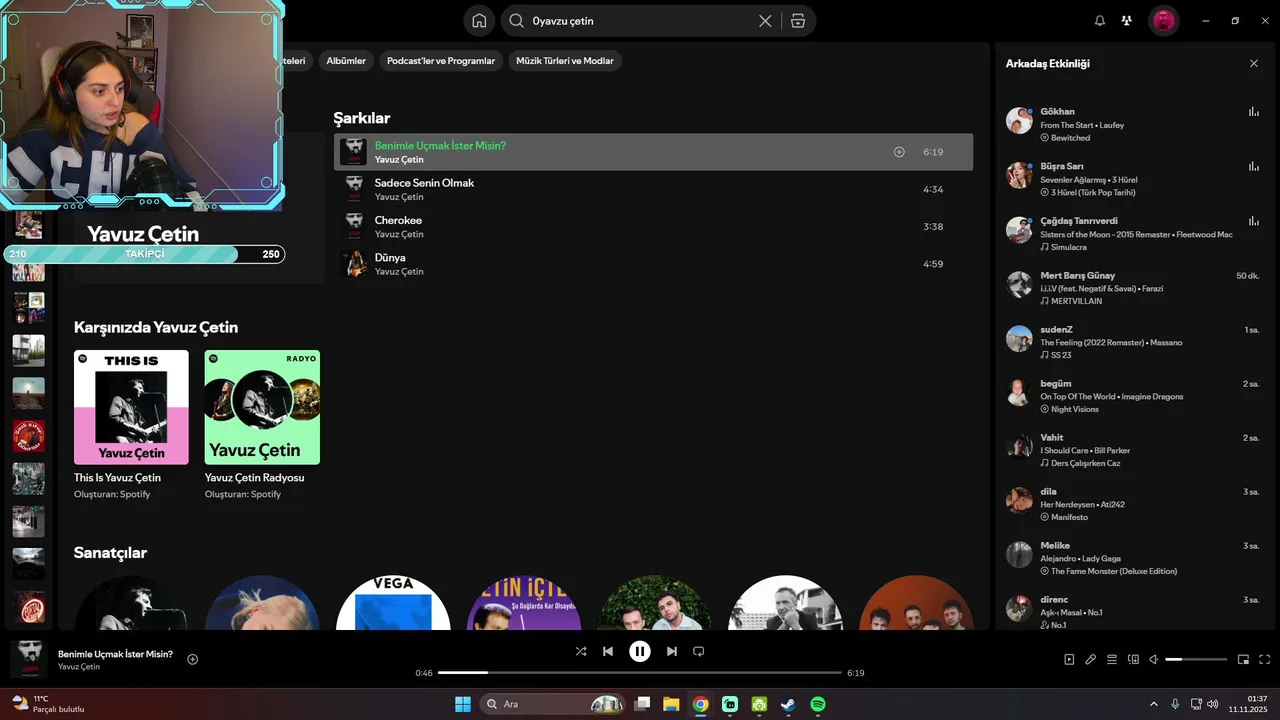Toggle repeat mode

point(699,651)
